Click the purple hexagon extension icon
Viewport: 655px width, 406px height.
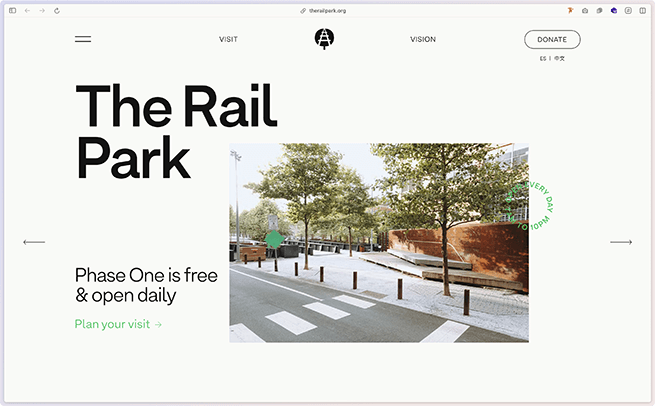tap(614, 11)
